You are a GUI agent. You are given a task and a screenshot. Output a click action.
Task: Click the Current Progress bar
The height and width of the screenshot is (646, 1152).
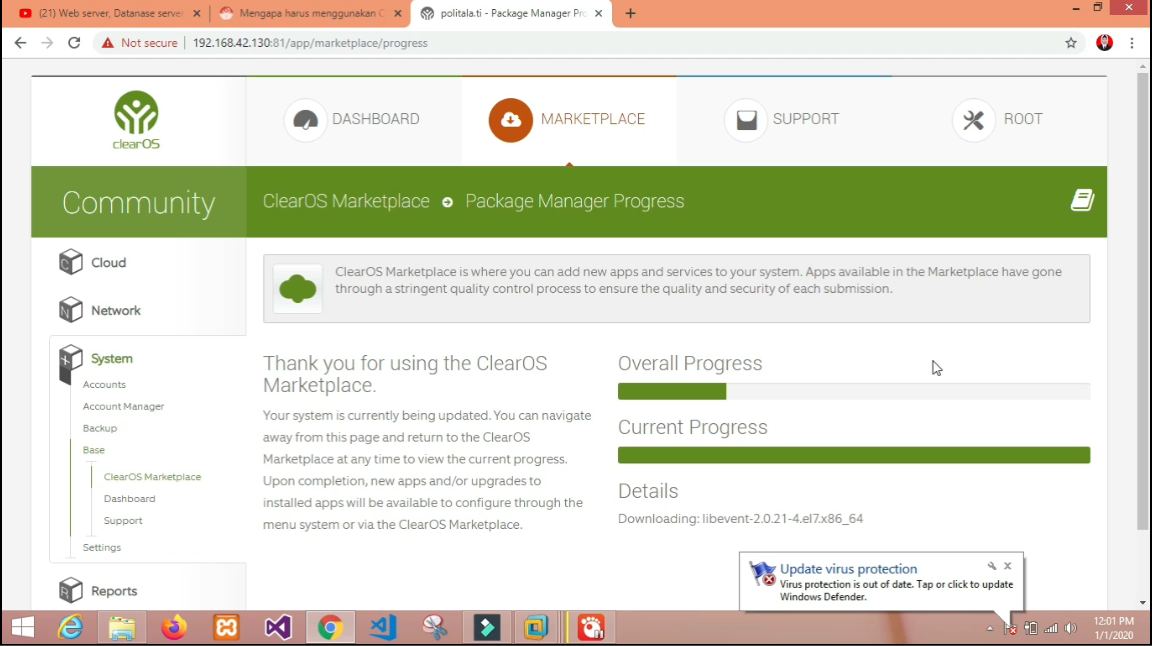(854, 455)
